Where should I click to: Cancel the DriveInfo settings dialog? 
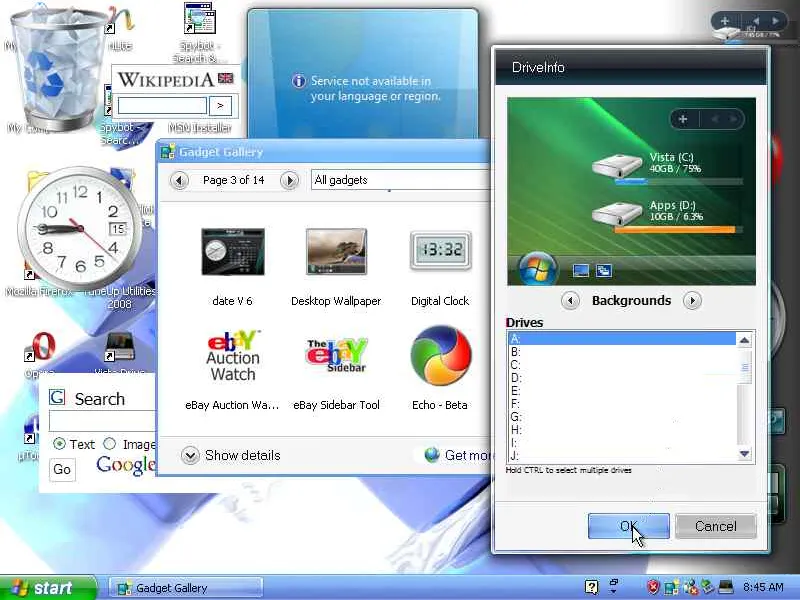[715, 526]
